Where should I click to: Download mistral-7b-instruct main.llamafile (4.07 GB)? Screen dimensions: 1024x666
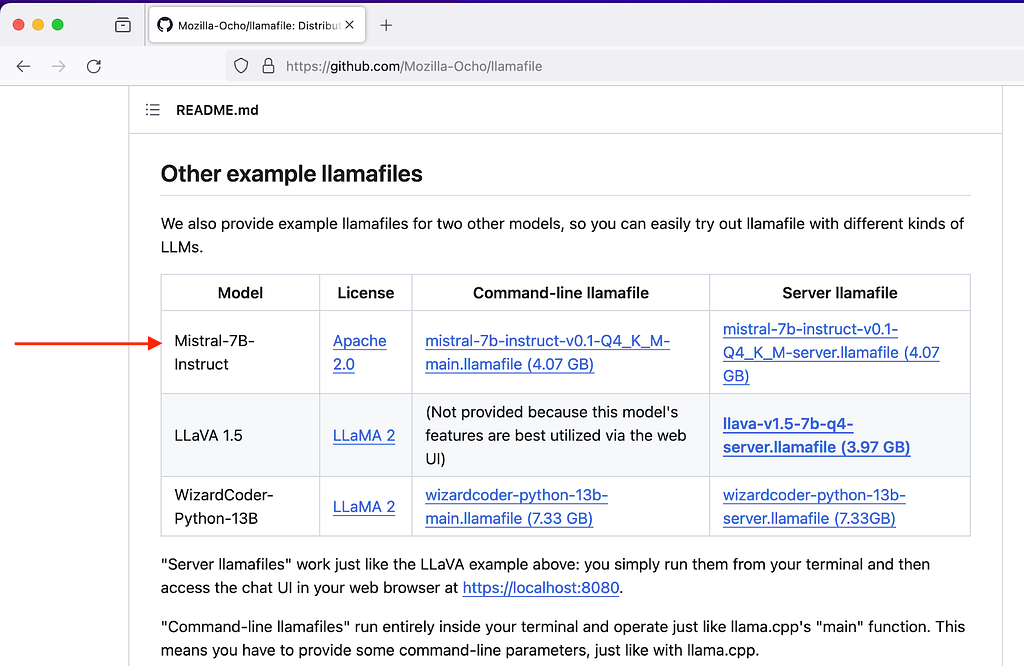[x=547, y=353]
